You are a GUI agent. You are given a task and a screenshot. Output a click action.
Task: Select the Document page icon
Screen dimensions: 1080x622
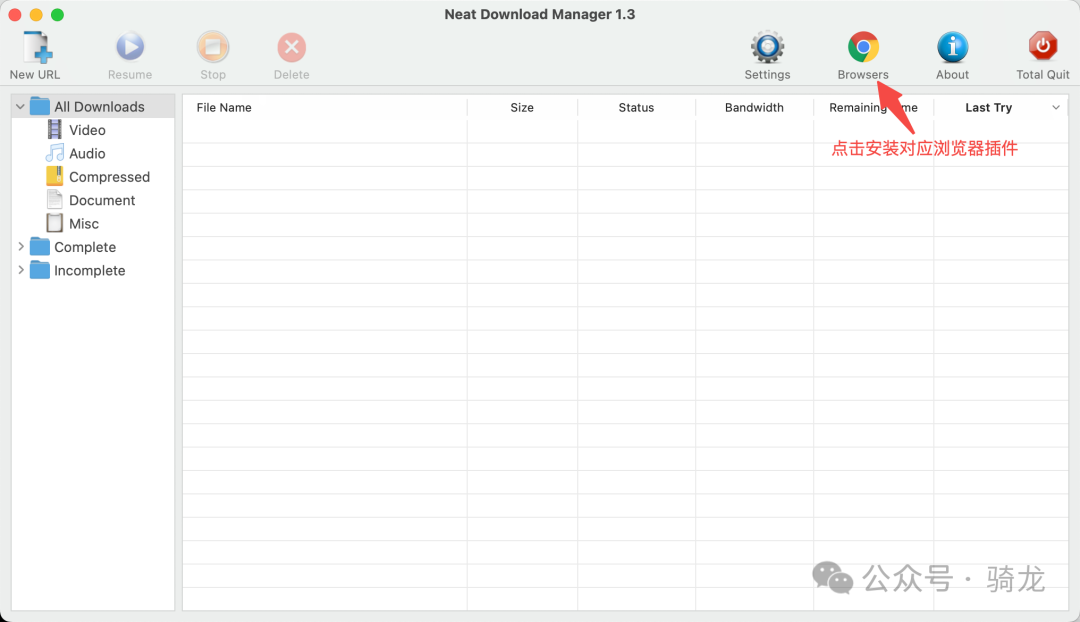click(54, 200)
